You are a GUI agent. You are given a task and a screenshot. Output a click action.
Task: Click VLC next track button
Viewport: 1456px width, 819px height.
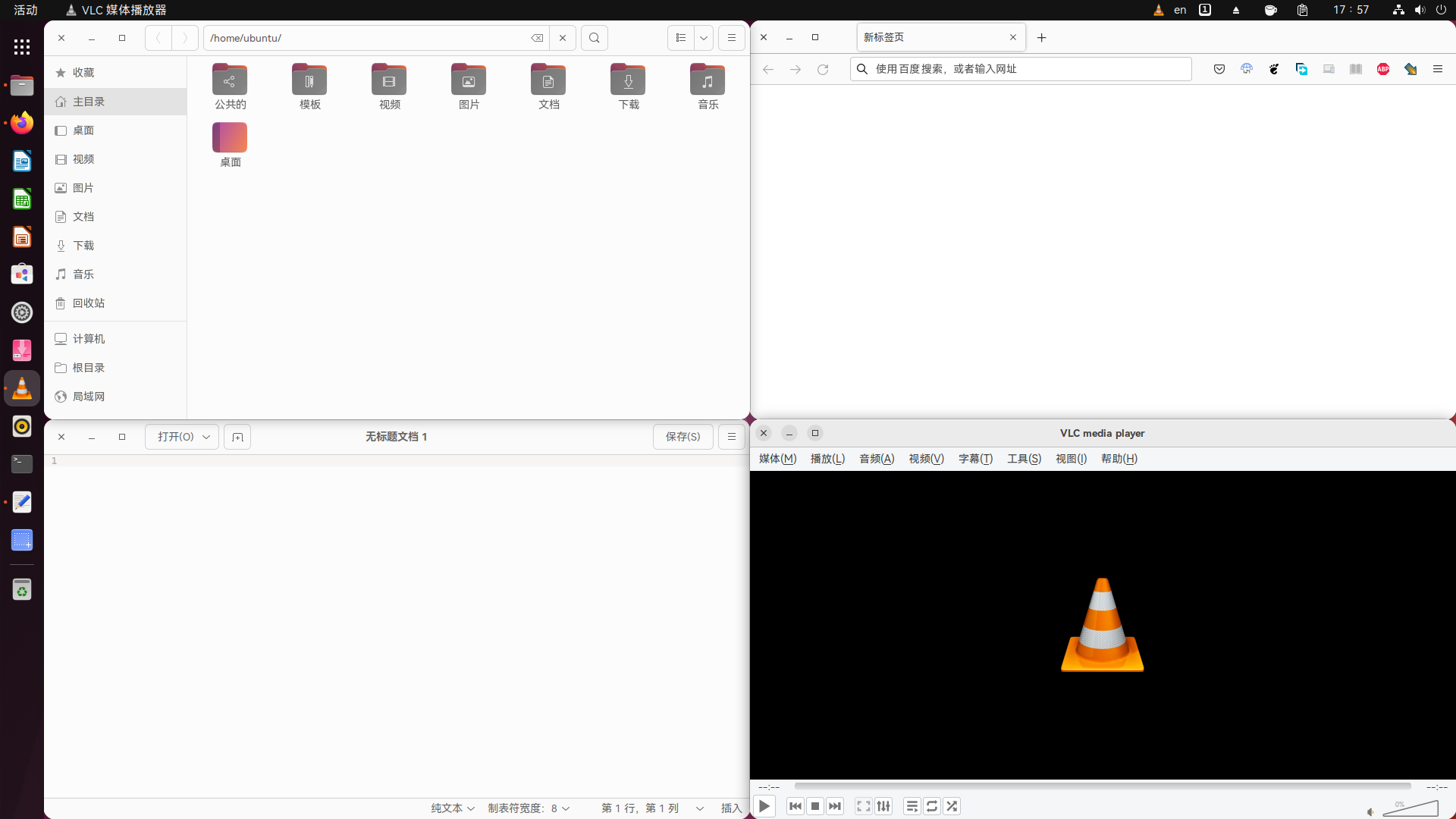point(835,806)
